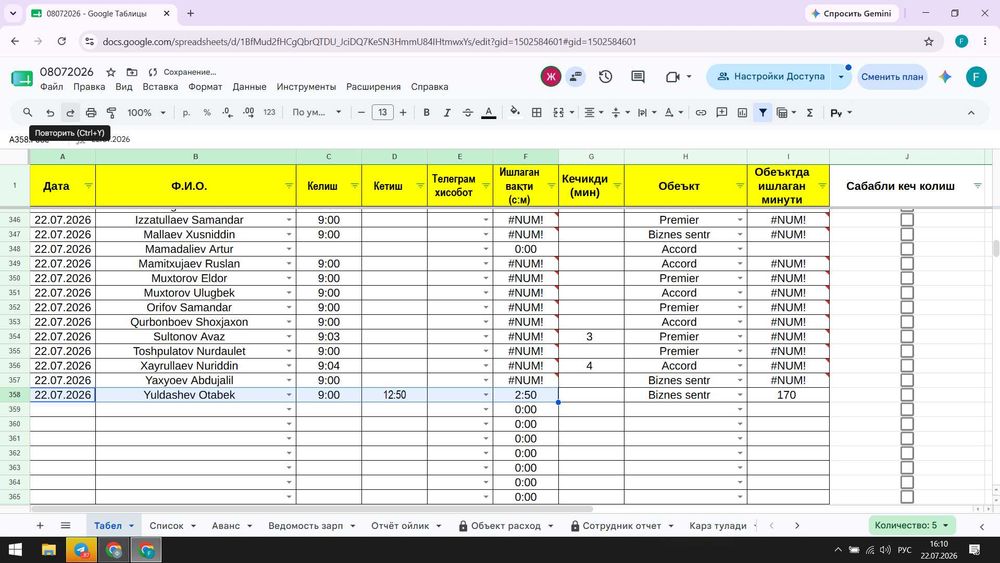Screen dimensions: 1000x563
Task: Format cells as percent
Action: [x=207, y=112]
